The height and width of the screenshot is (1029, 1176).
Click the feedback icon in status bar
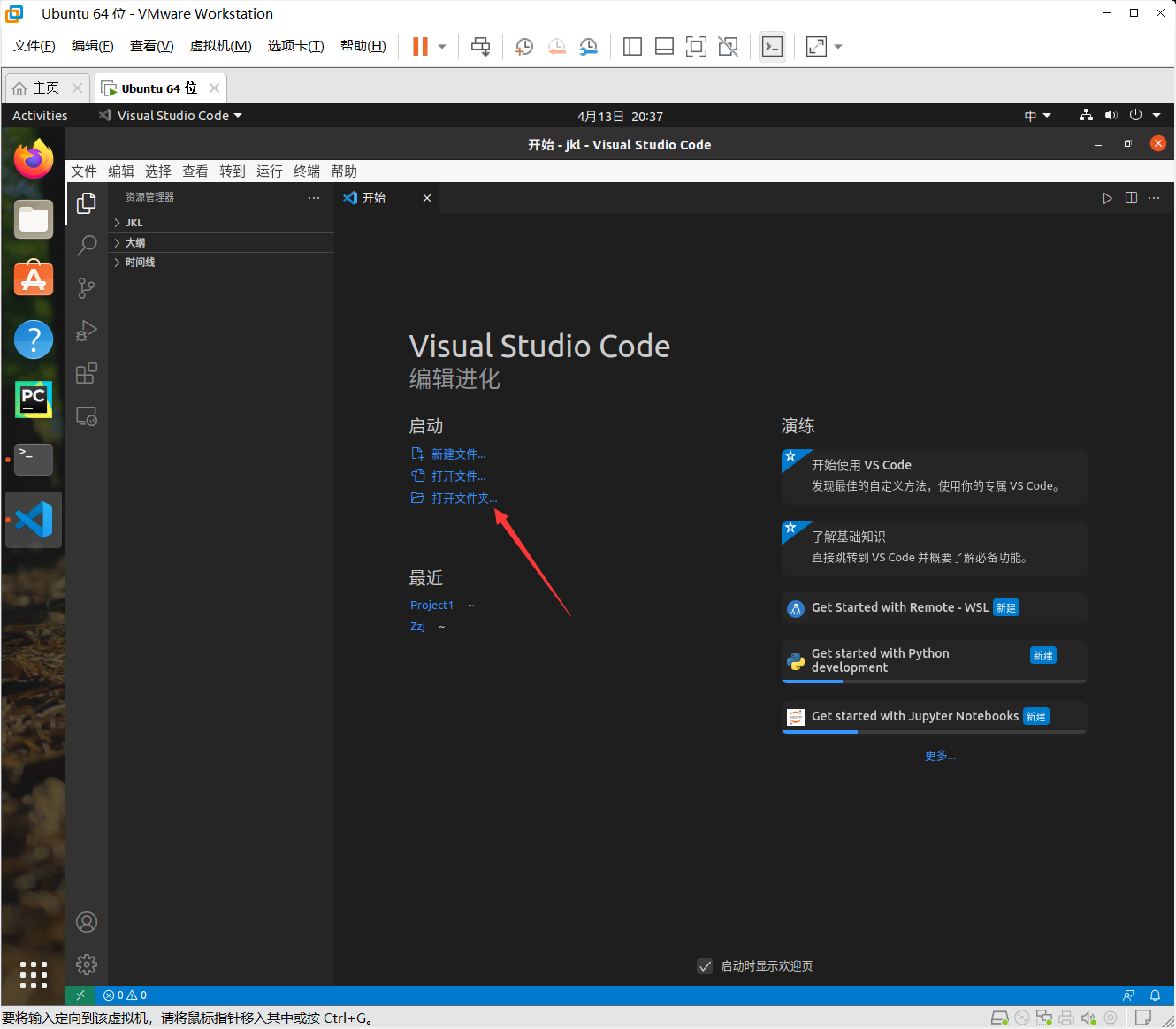click(1128, 995)
